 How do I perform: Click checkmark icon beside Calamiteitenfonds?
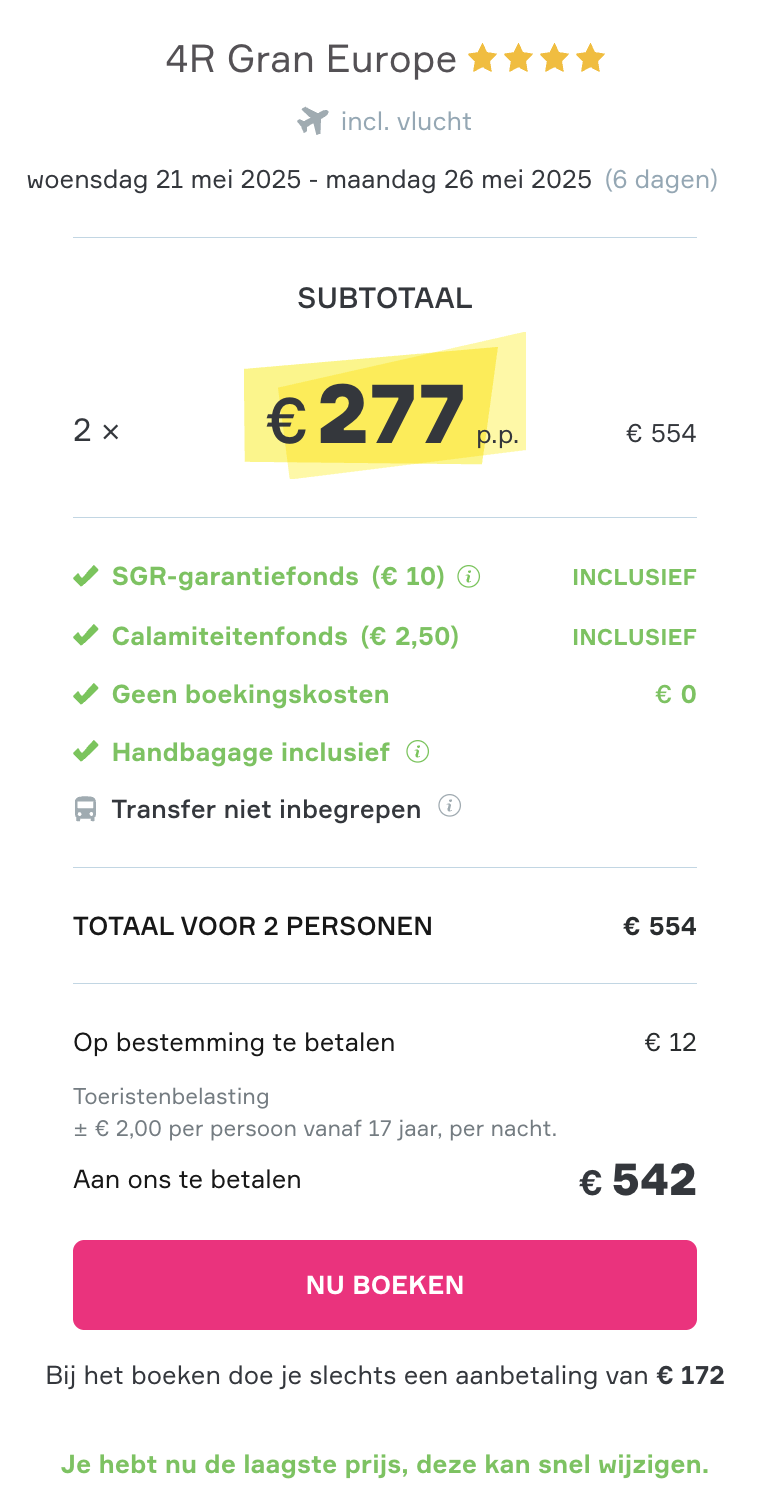point(86,636)
